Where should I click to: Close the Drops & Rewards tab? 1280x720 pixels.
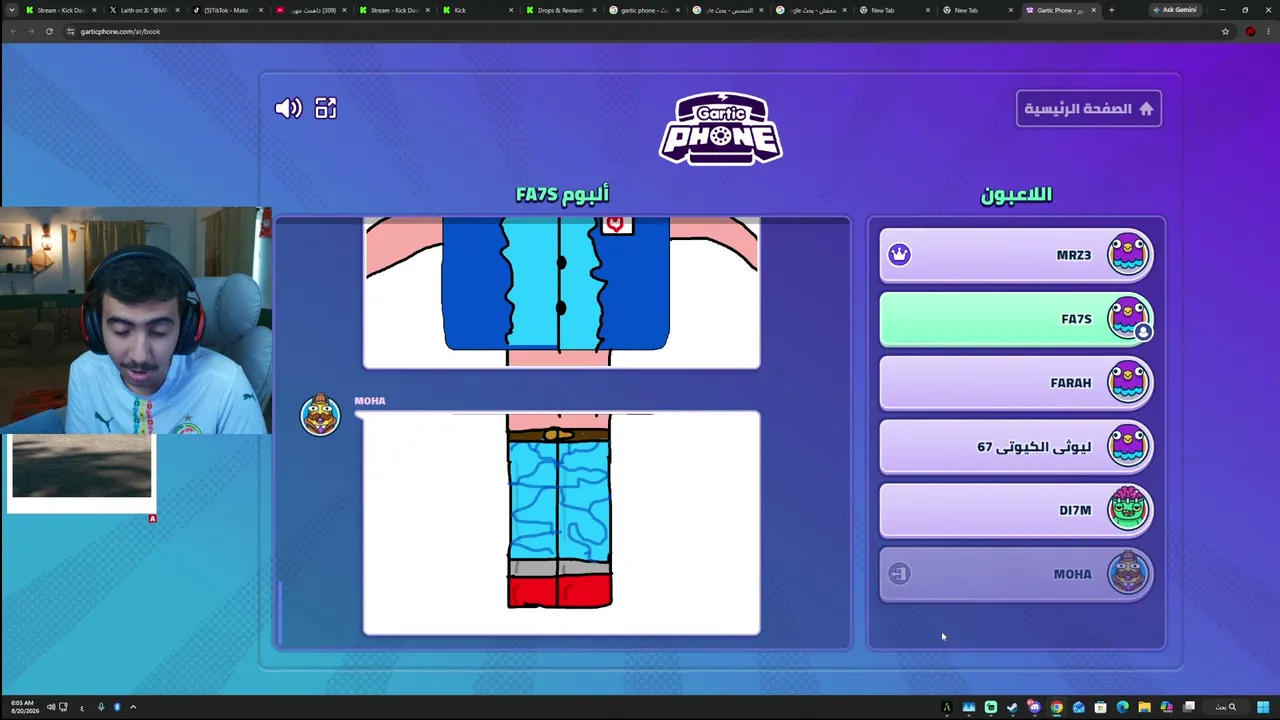point(594,10)
